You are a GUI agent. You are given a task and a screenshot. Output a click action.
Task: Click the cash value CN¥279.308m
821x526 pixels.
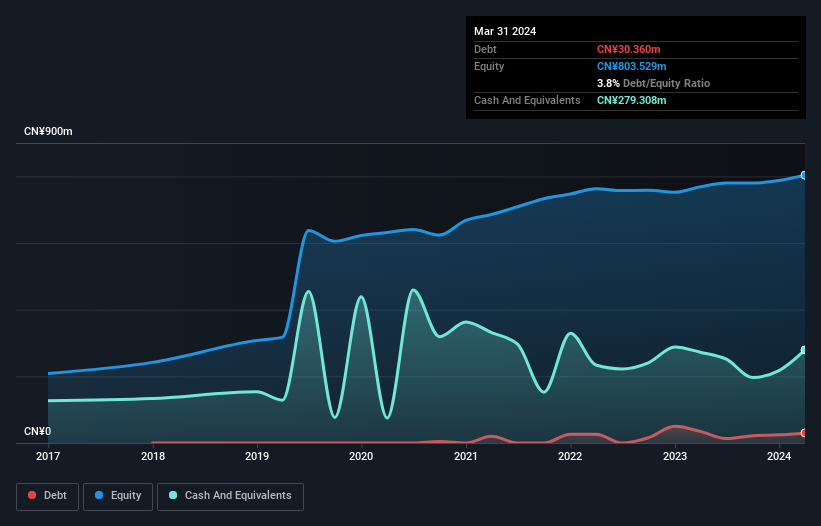click(x=631, y=100)
